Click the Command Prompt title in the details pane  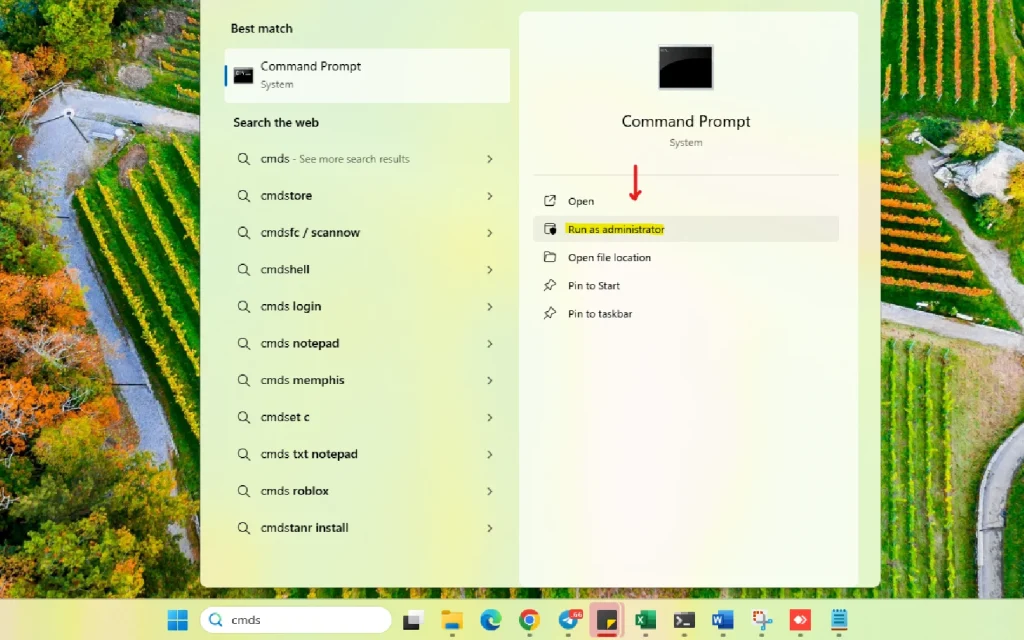[686, 121]
